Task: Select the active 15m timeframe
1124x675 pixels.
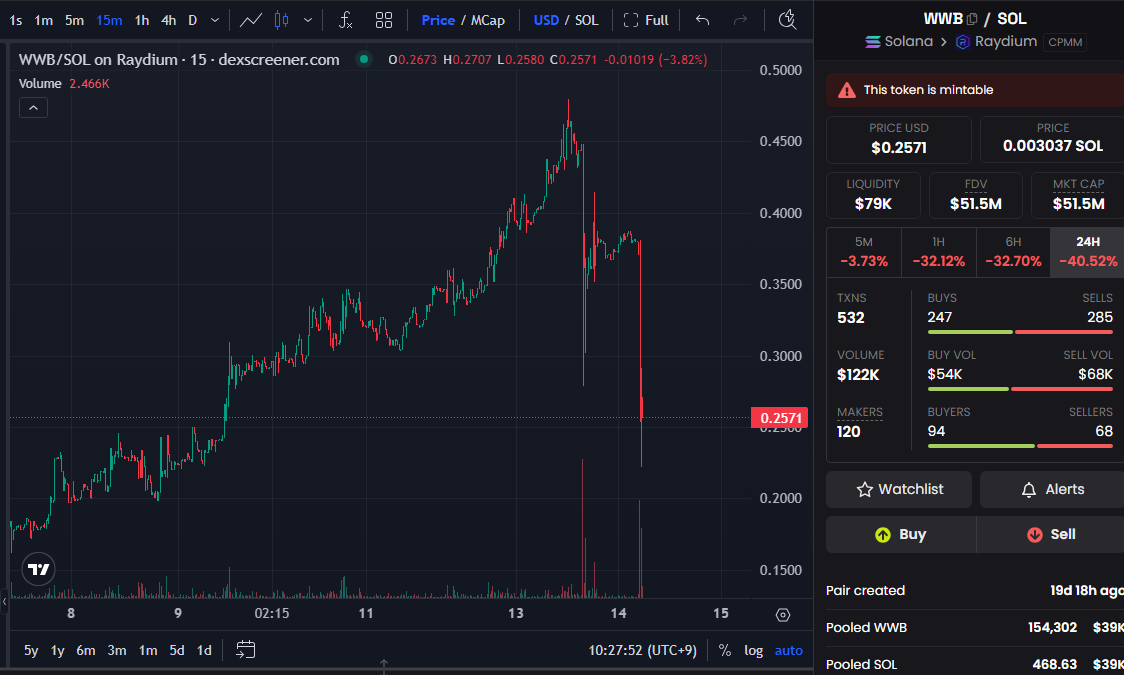Action: point(109,20)
